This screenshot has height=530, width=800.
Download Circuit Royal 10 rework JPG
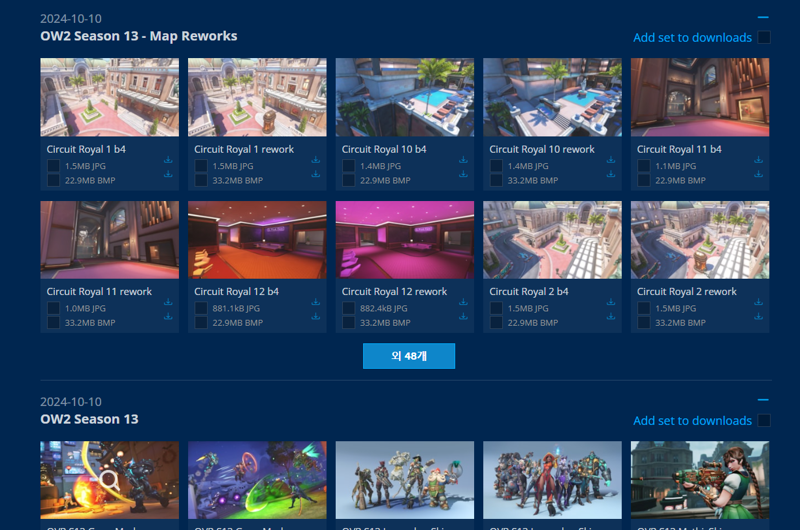[x=611, y=160]
